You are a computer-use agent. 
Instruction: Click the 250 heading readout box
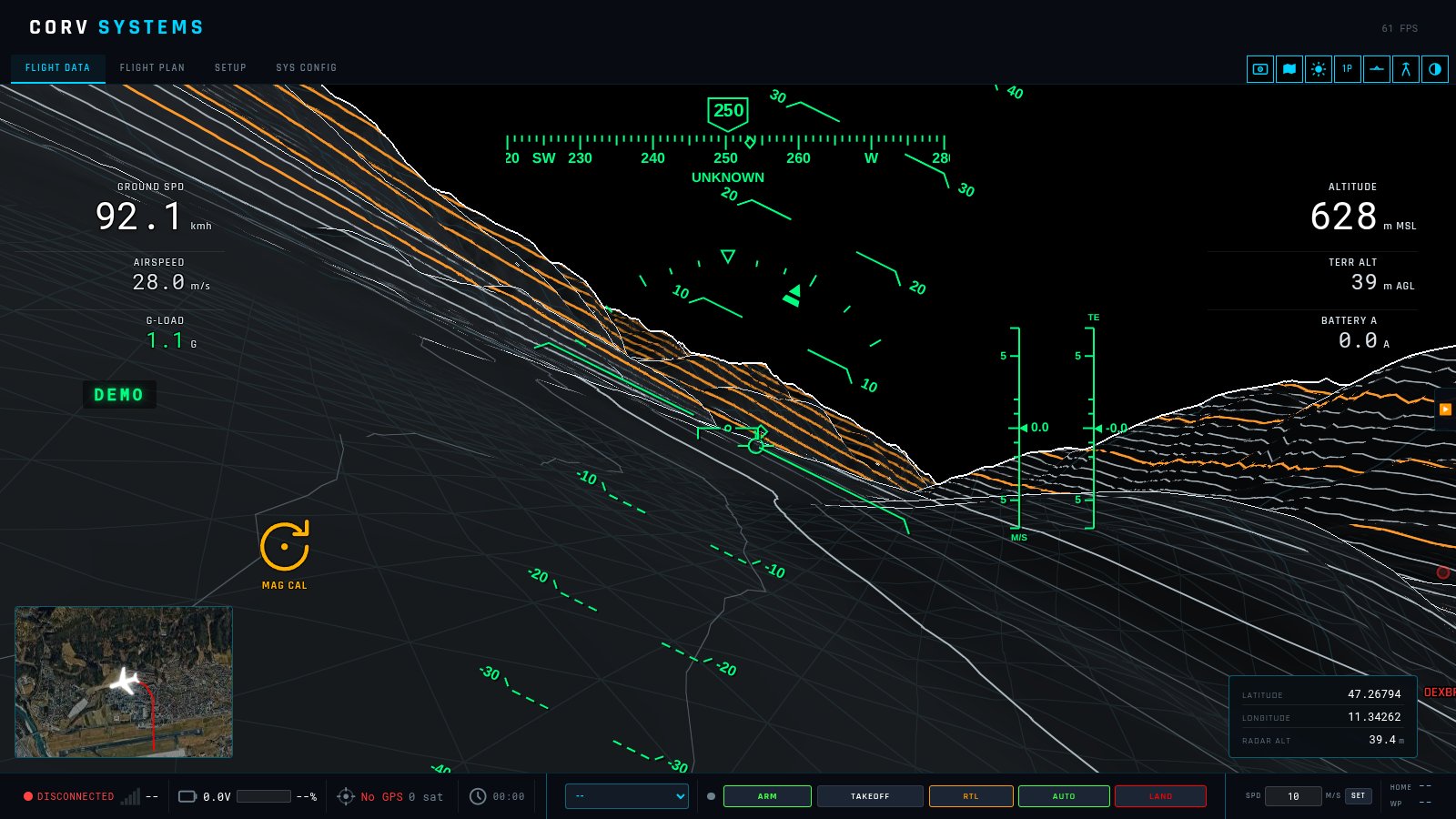pos(728,111)
